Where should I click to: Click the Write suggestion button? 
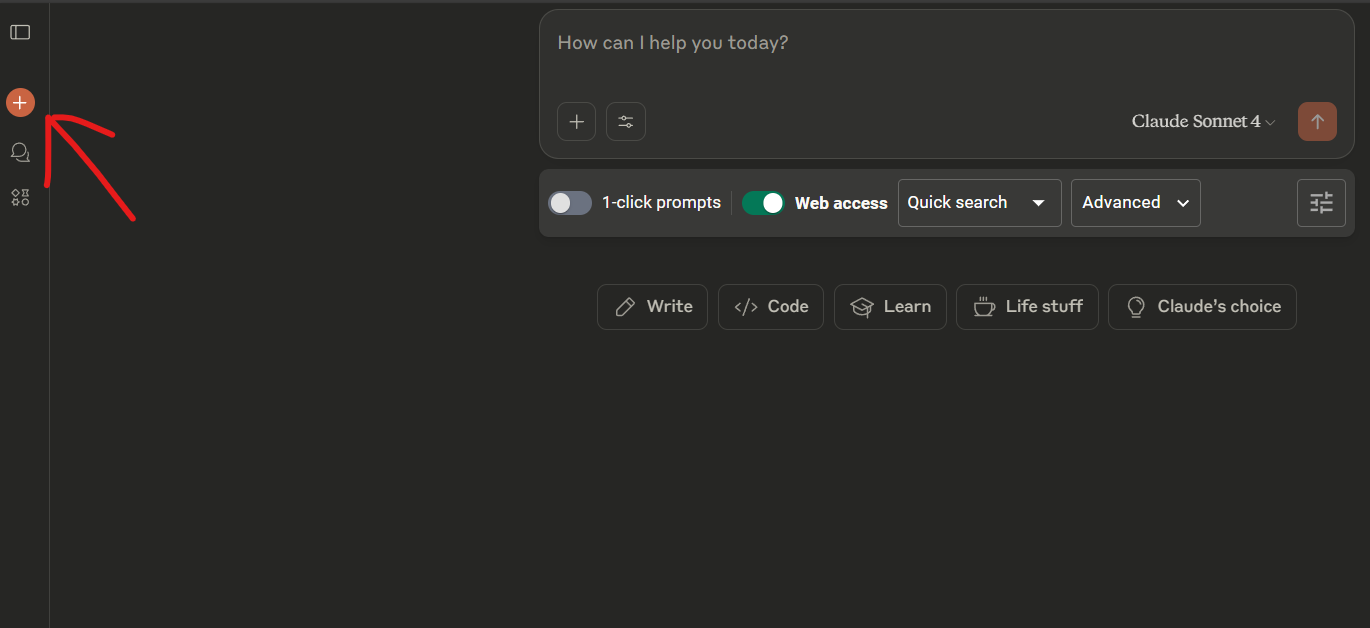[652, 307]
